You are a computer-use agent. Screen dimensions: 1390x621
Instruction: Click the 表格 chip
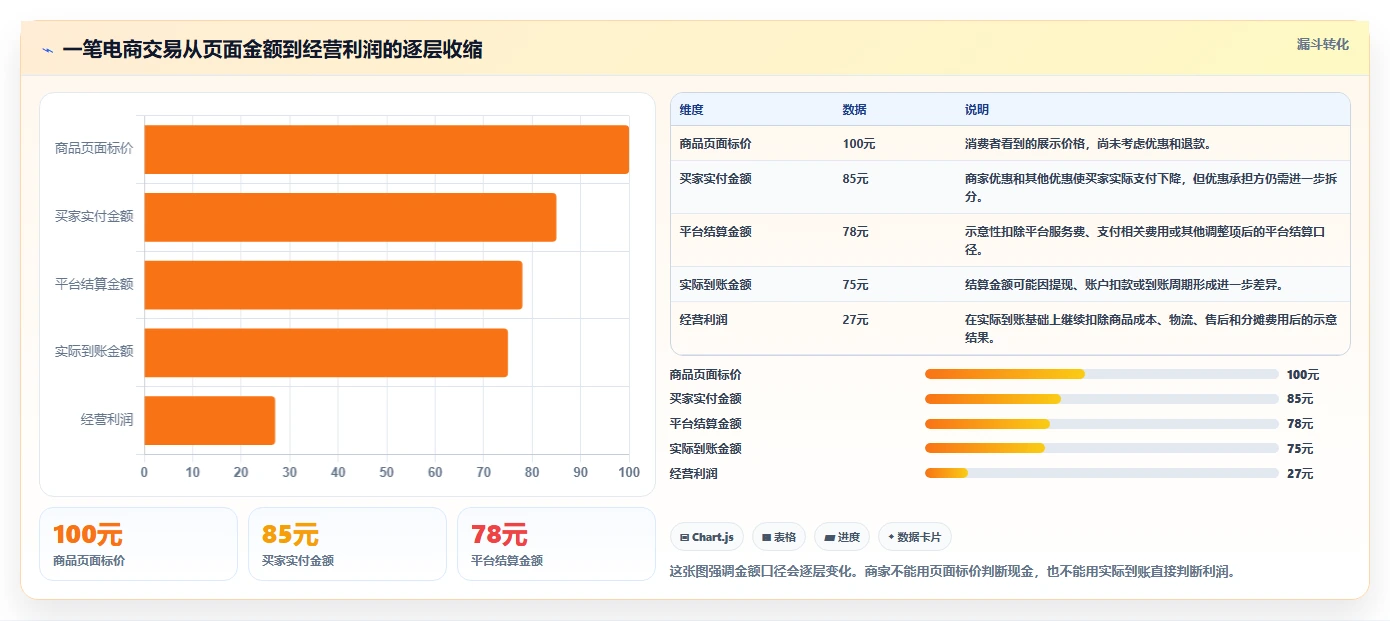(779, 537)
